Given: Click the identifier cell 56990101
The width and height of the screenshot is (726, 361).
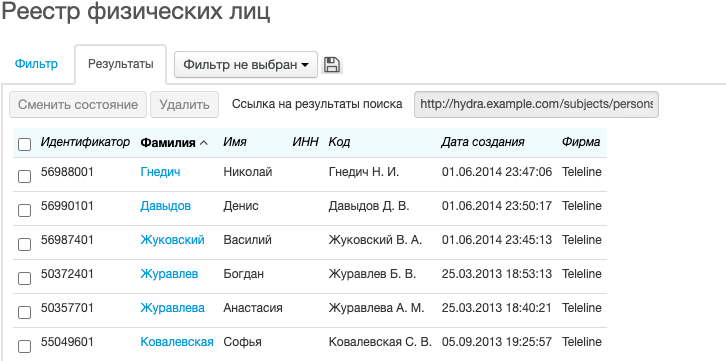Looking at the screenshot, I should click(67, 206).
